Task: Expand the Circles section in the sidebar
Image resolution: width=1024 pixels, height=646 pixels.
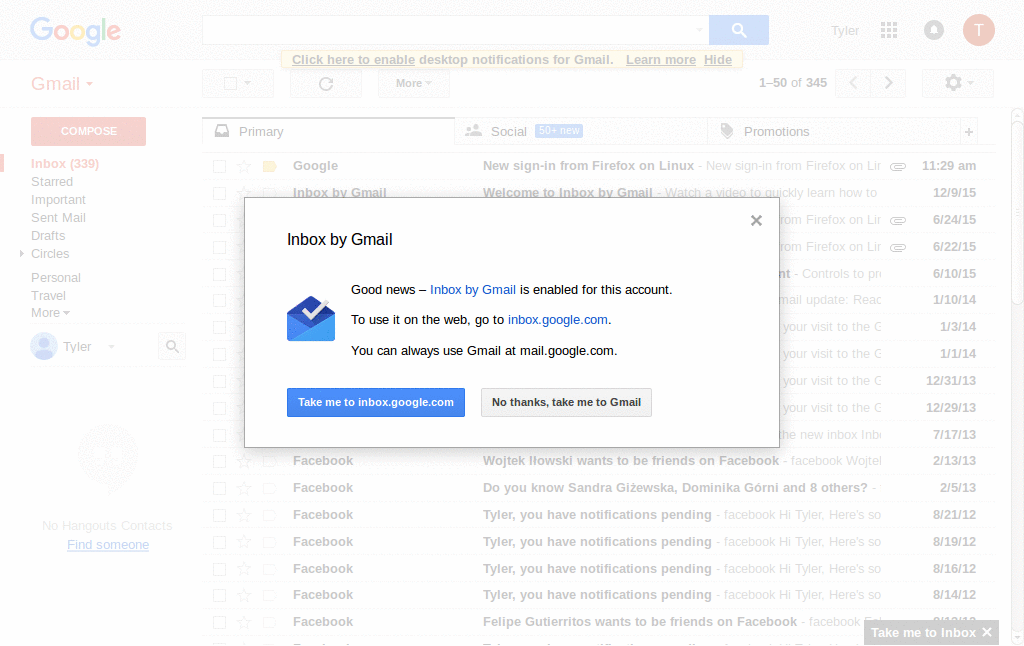Action: [x=20, y=253]
